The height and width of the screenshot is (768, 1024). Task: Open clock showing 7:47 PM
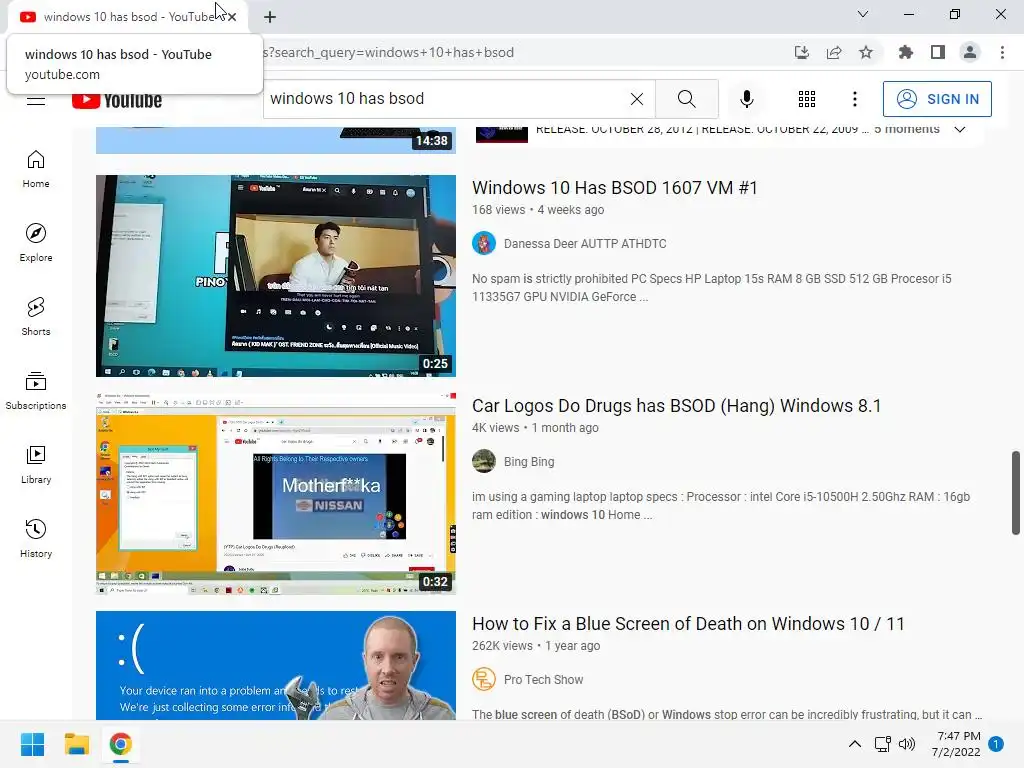point(956,744)
